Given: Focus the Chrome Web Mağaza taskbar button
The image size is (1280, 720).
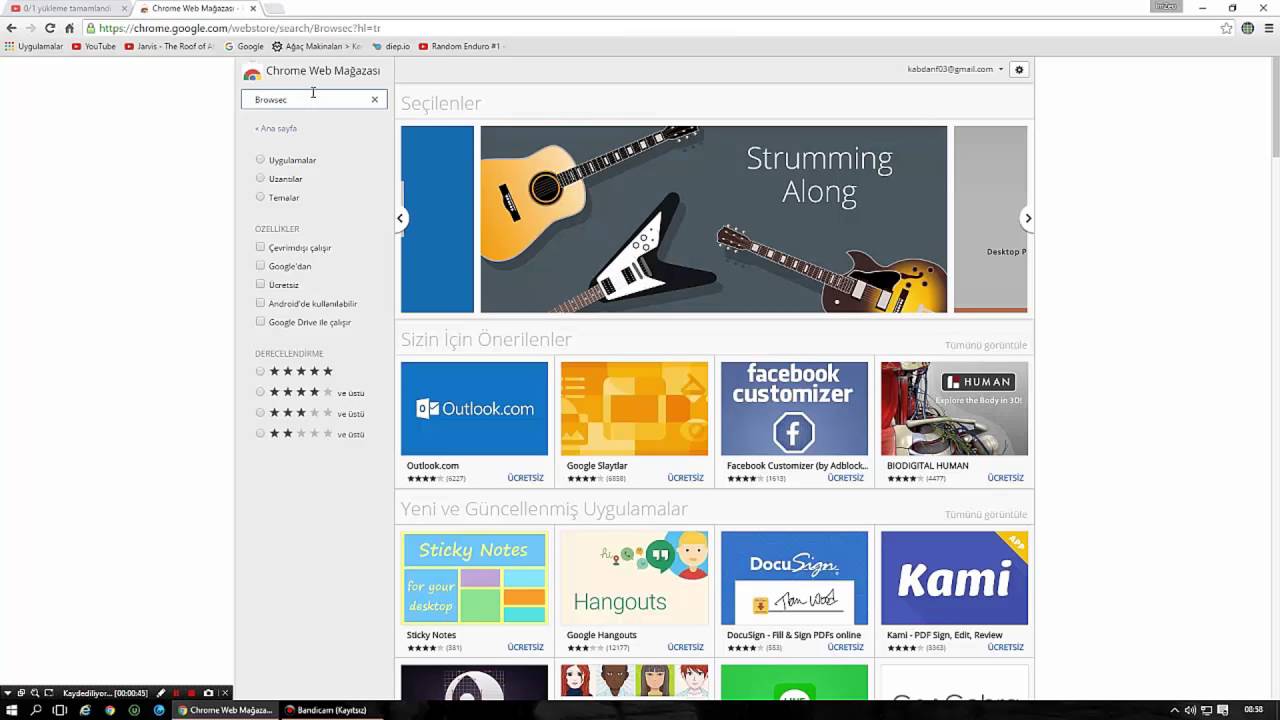Looking at the screenshot, I should point(225,710).
